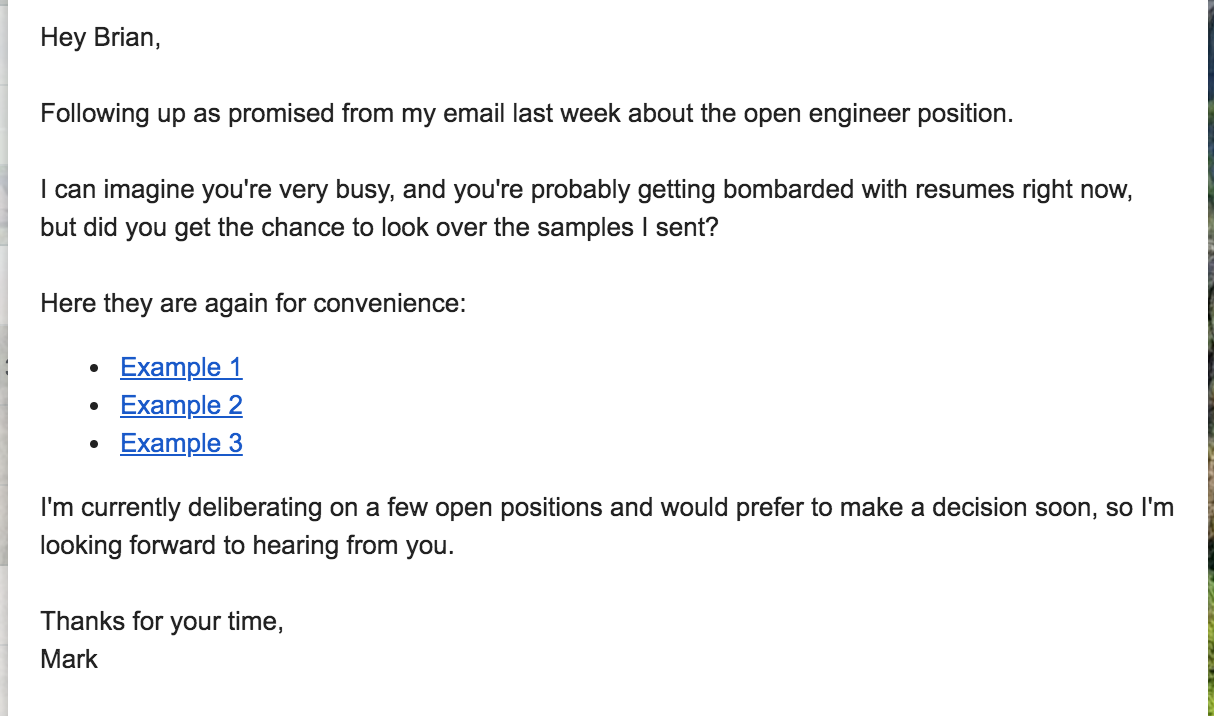Click the bullet point before Example 2
Viewport: 1214px width, 716px height.
[94, 407]
